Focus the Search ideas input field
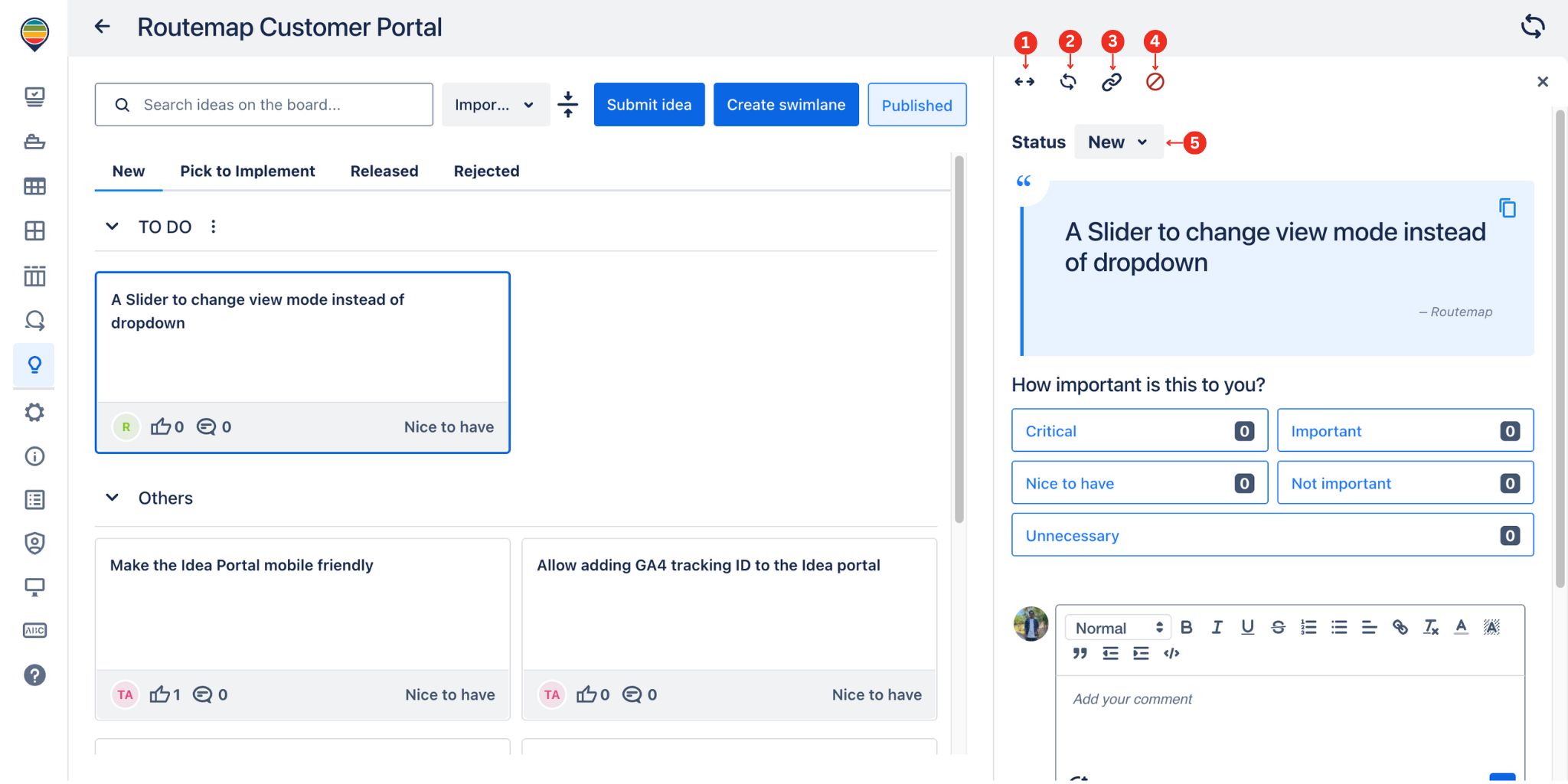 264,105
